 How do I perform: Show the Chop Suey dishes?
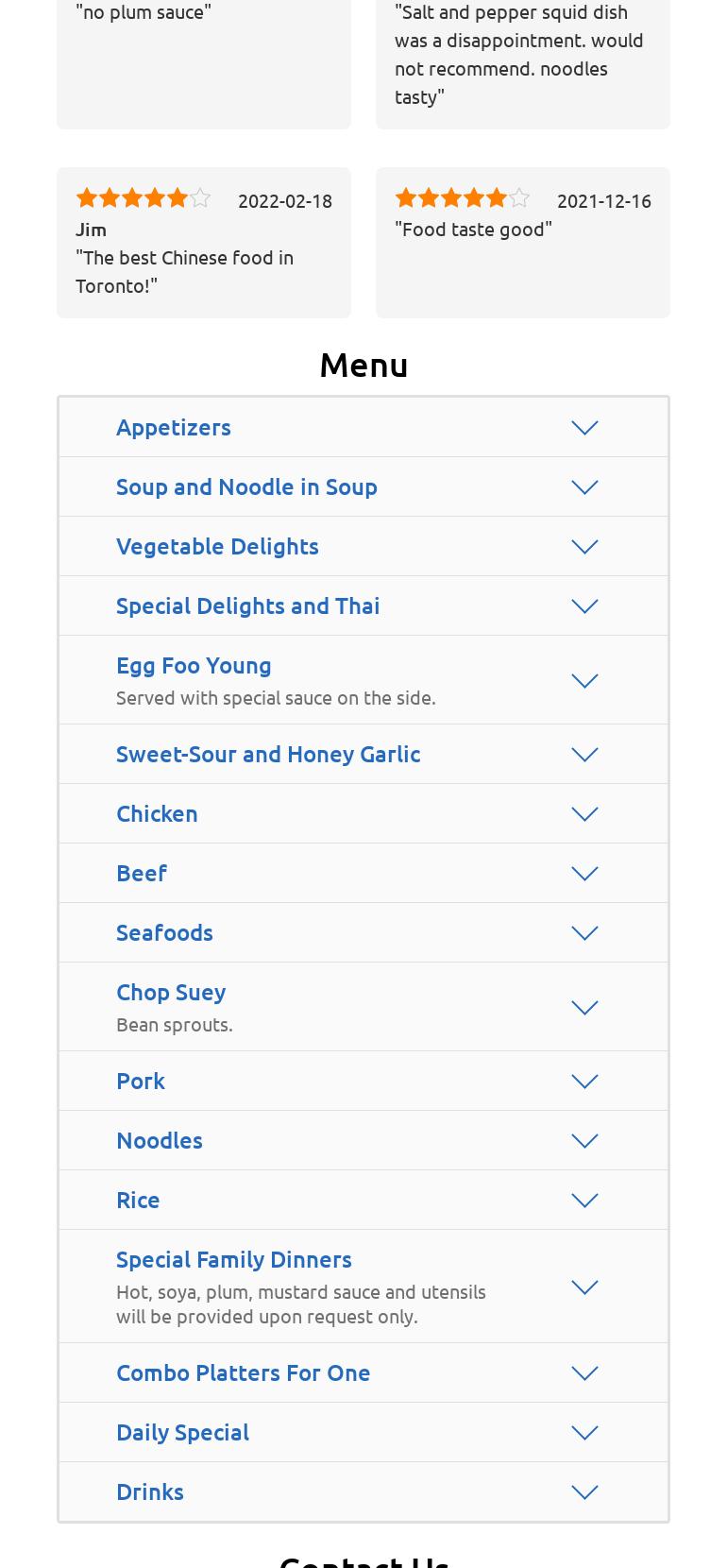click(171, 992)
